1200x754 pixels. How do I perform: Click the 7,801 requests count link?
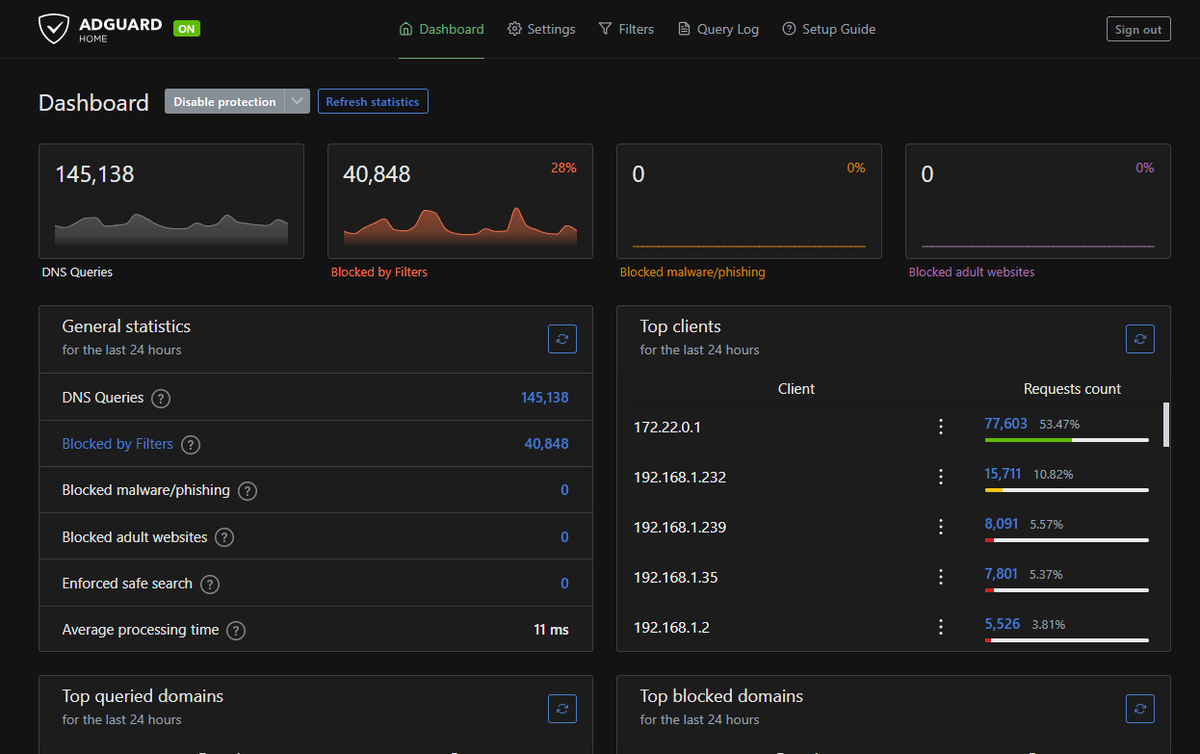pyautogui.click(x=1002, y=574)
